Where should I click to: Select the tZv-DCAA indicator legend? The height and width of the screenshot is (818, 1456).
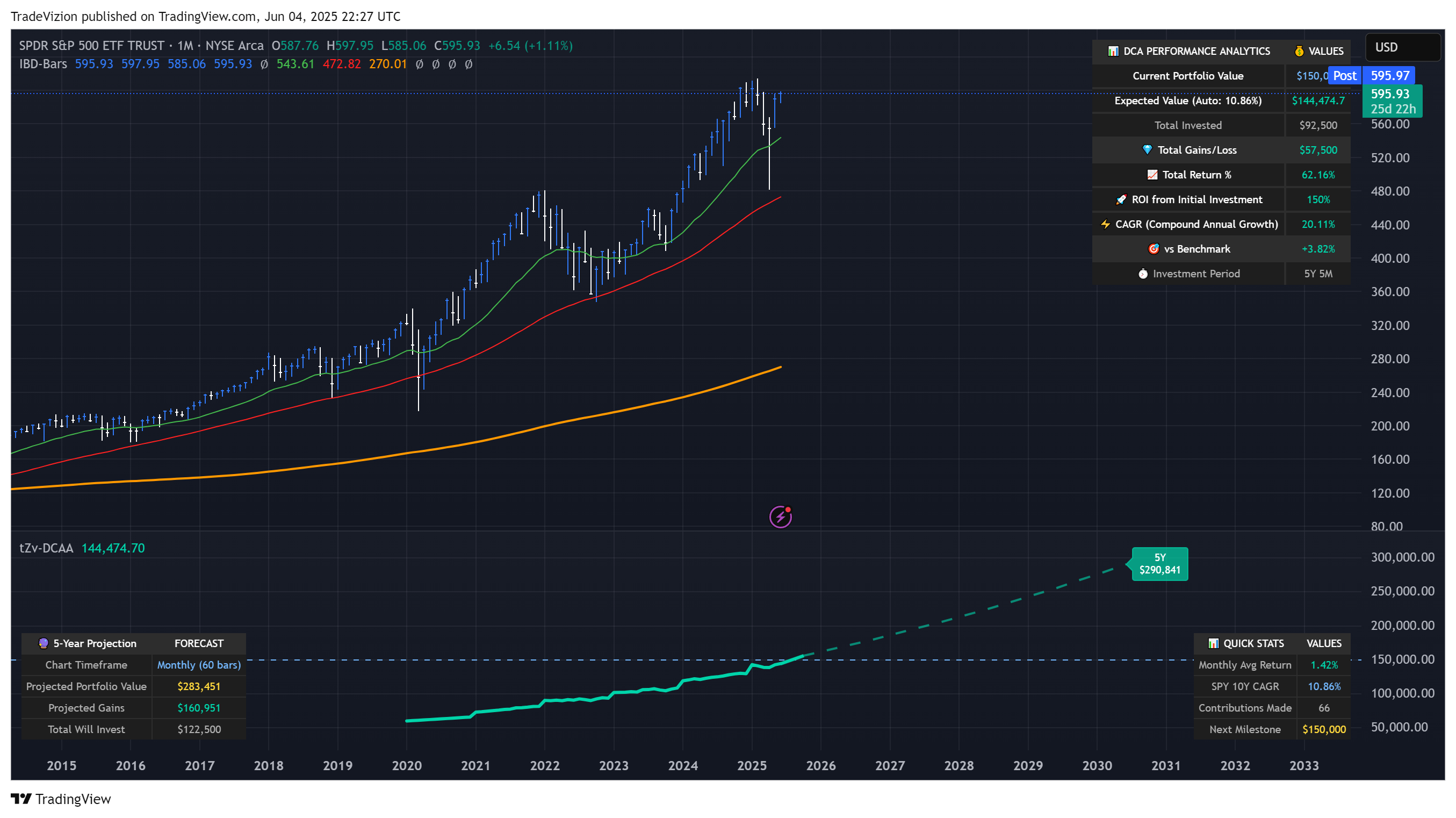[x=46, y=548]
